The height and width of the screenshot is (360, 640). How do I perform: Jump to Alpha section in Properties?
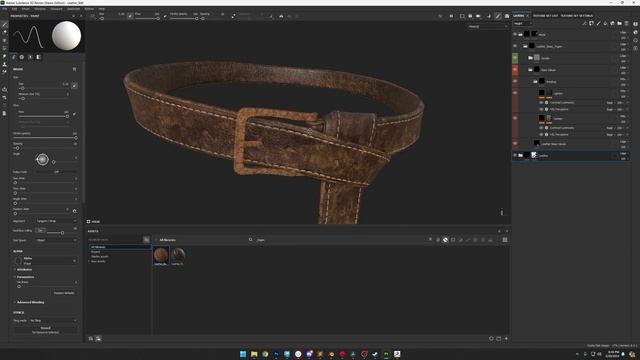coord(22,57)
